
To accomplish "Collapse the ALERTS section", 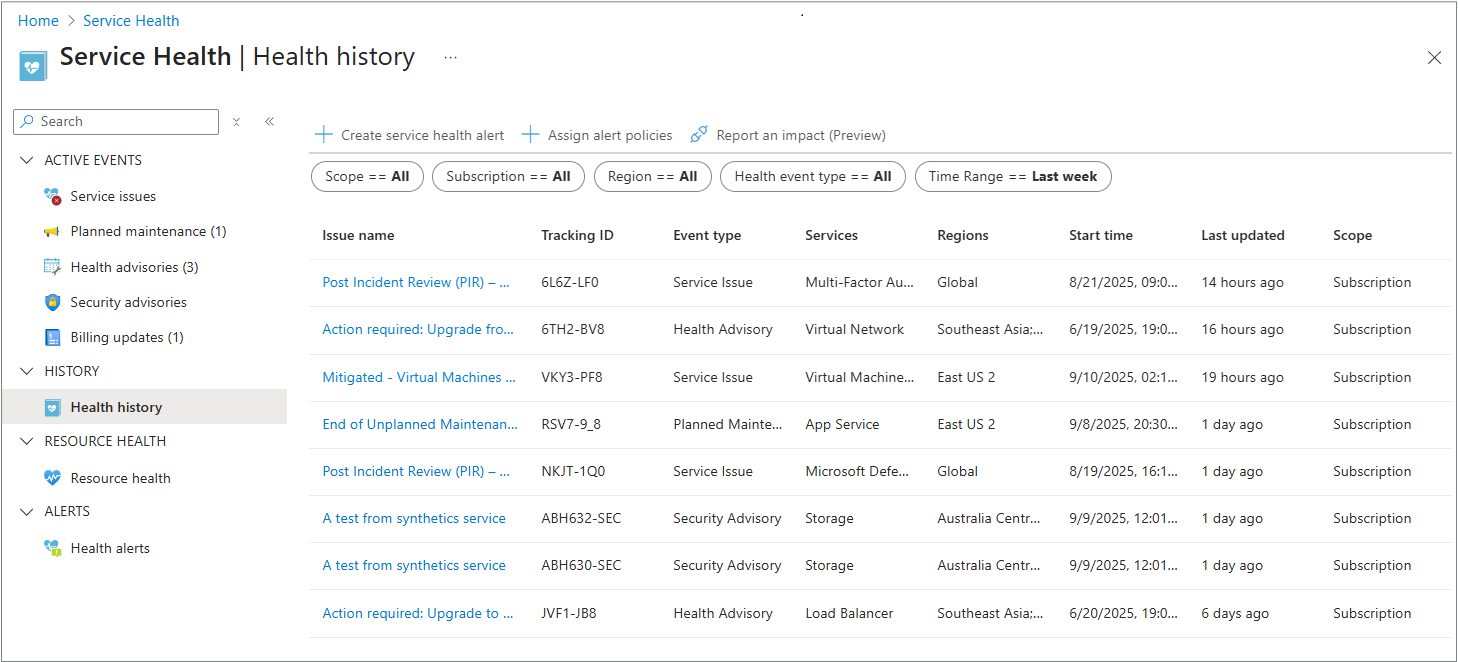I will 26,511.
